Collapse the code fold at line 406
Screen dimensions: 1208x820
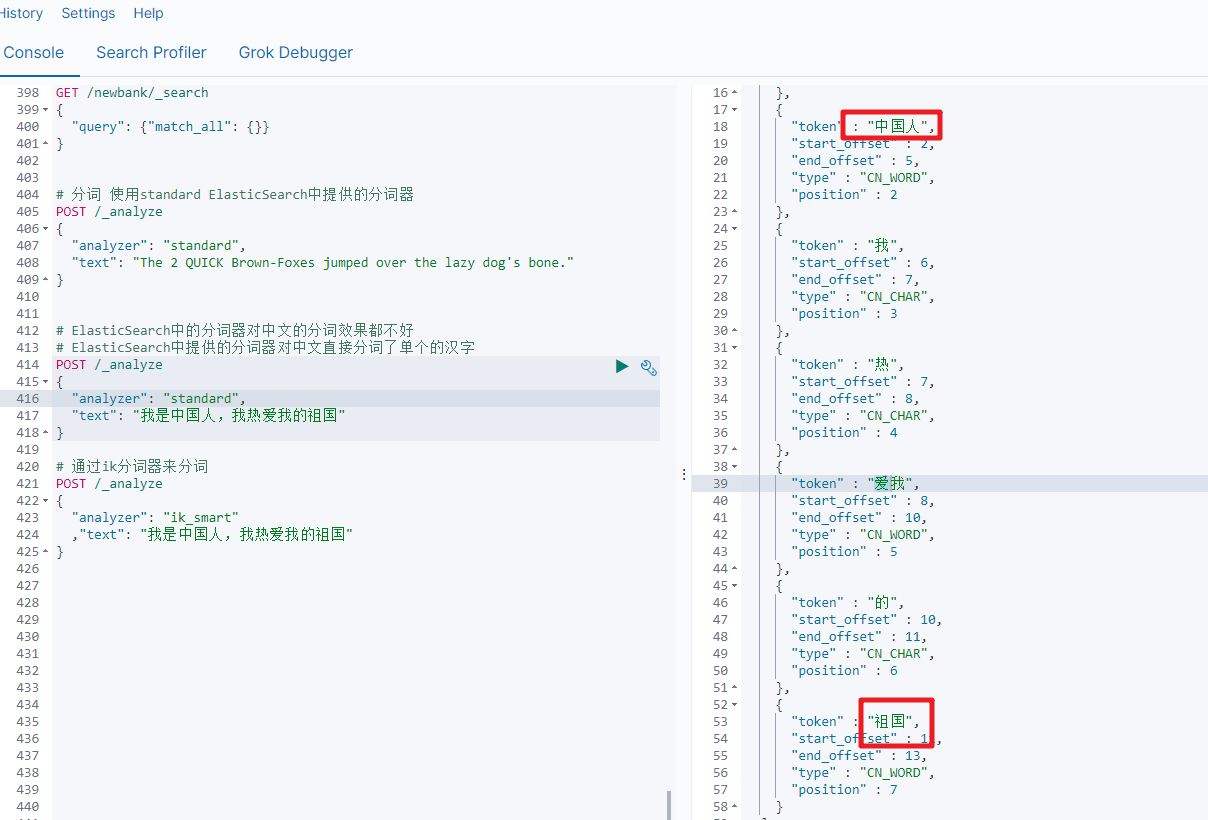click(x=46, y=229)
